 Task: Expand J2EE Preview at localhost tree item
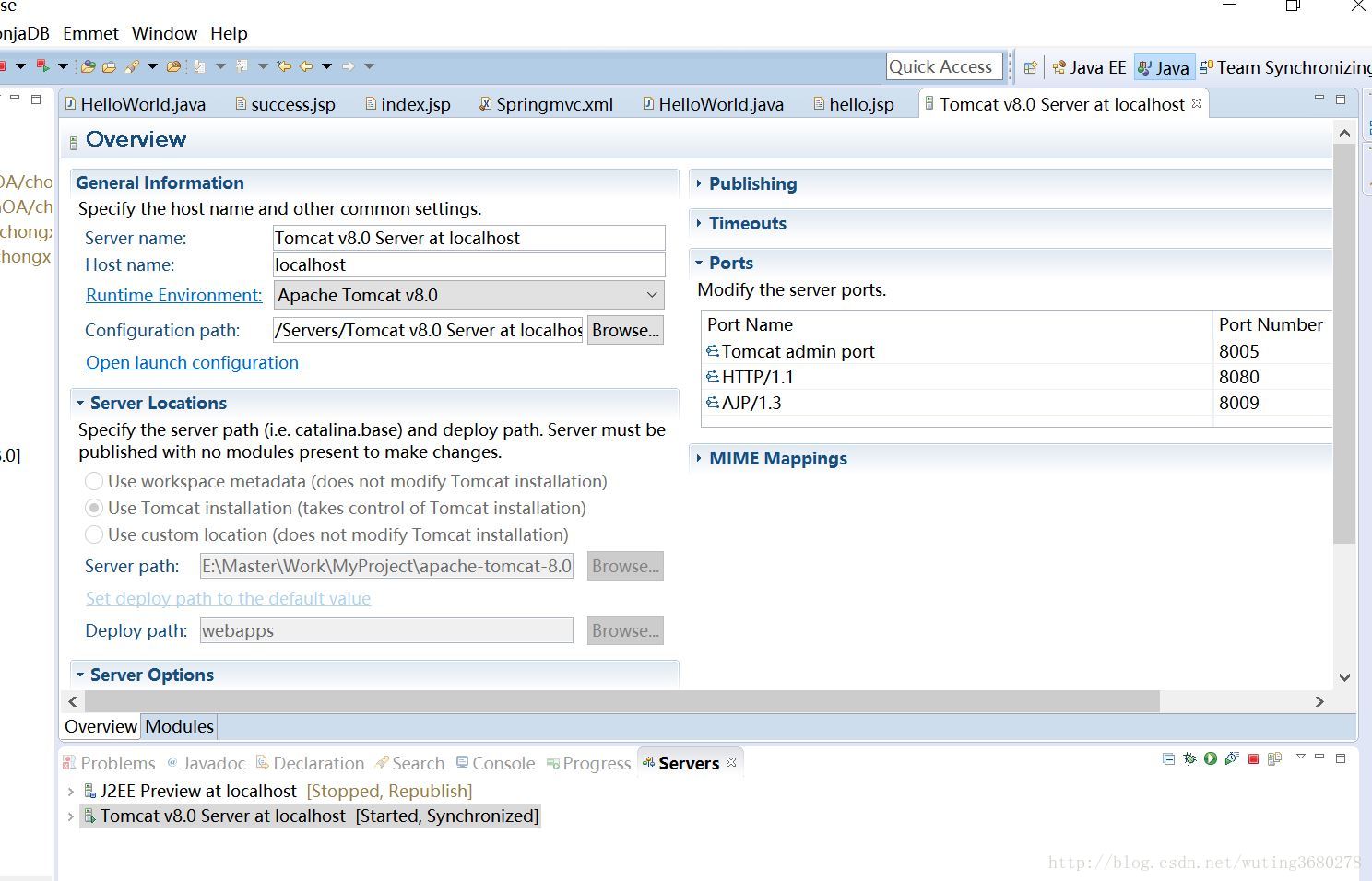click(71, 791)
